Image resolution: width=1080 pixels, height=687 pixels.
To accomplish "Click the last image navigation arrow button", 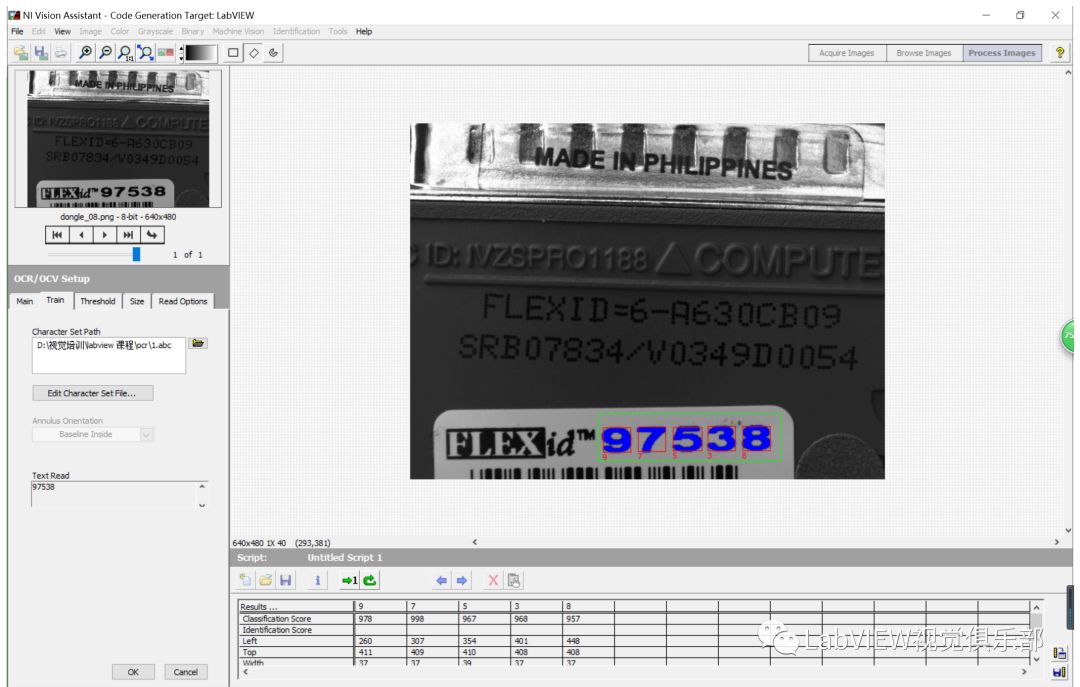I will pyautogui.click(x=126, y=234).
